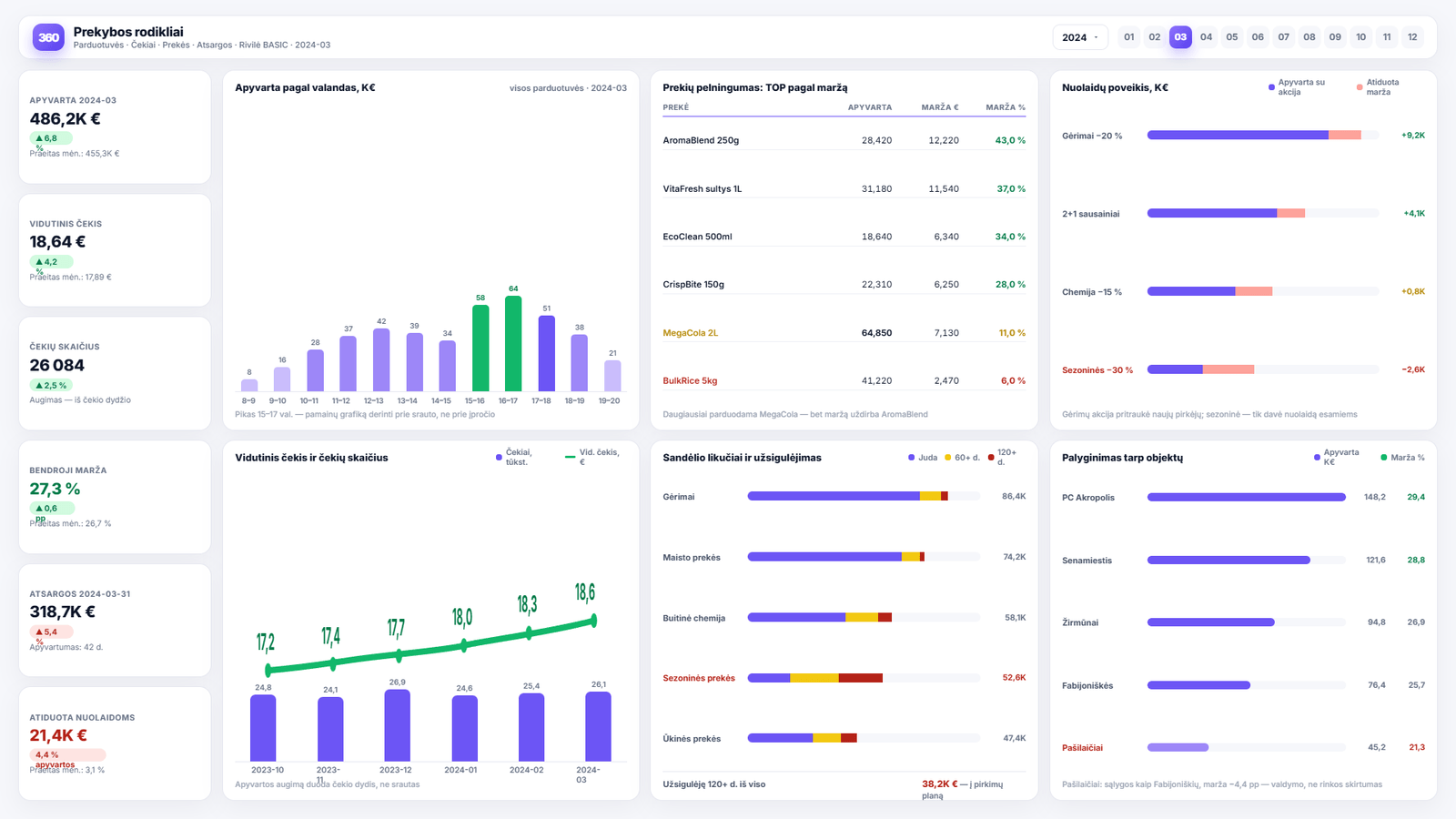Click the Marža % column header

coord(1006,107)
